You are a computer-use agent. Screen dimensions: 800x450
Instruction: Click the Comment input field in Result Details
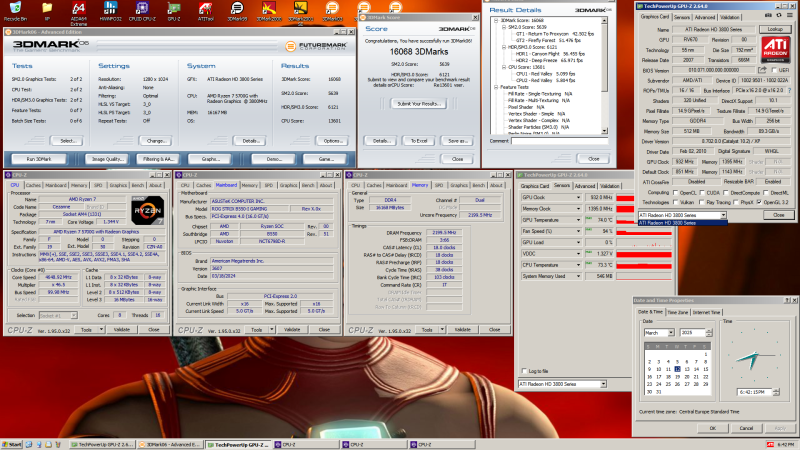560,141
